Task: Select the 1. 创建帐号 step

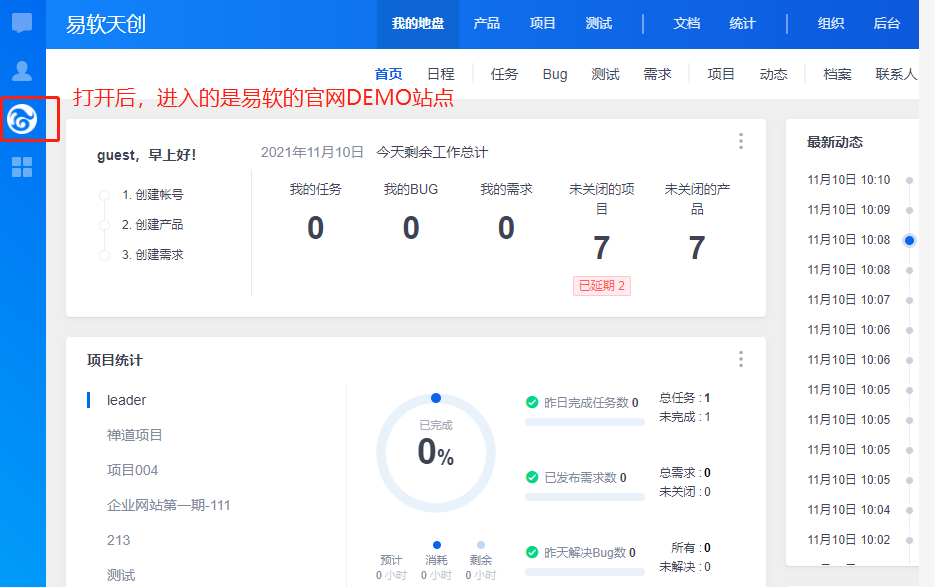Action: click(152, 195)
